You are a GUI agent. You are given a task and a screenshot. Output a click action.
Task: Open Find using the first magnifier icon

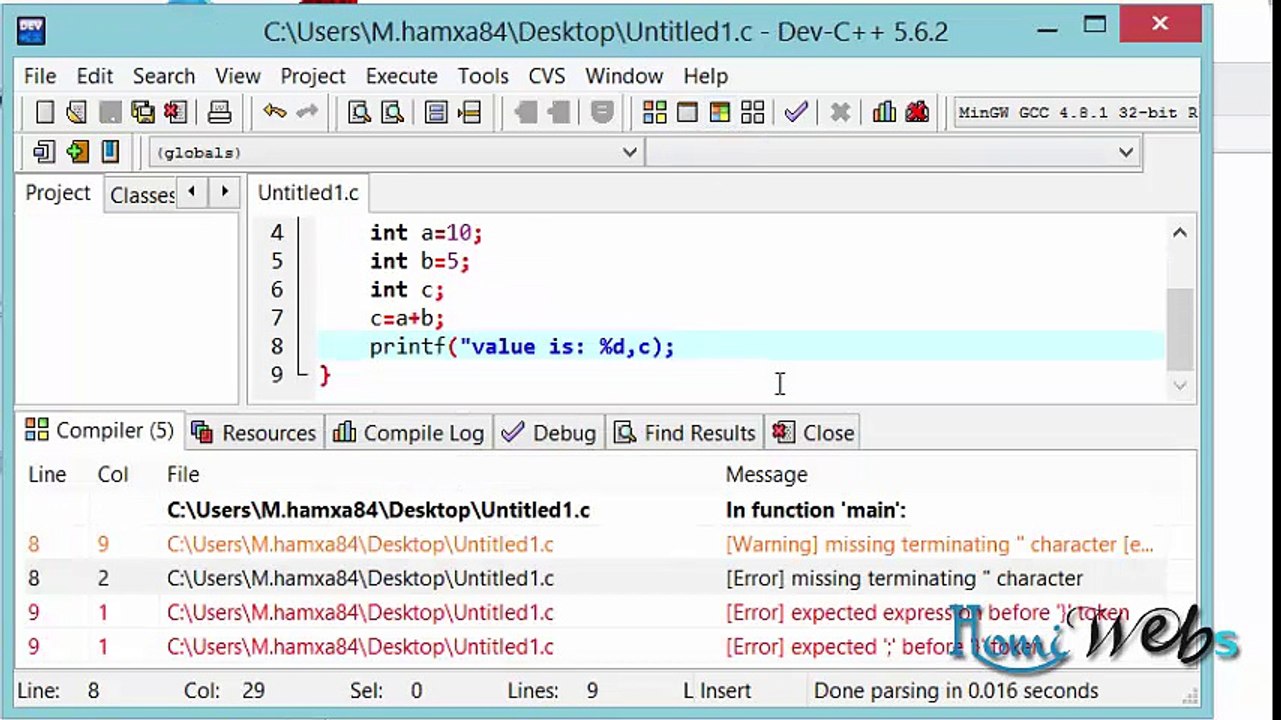[x=359, y=112]
